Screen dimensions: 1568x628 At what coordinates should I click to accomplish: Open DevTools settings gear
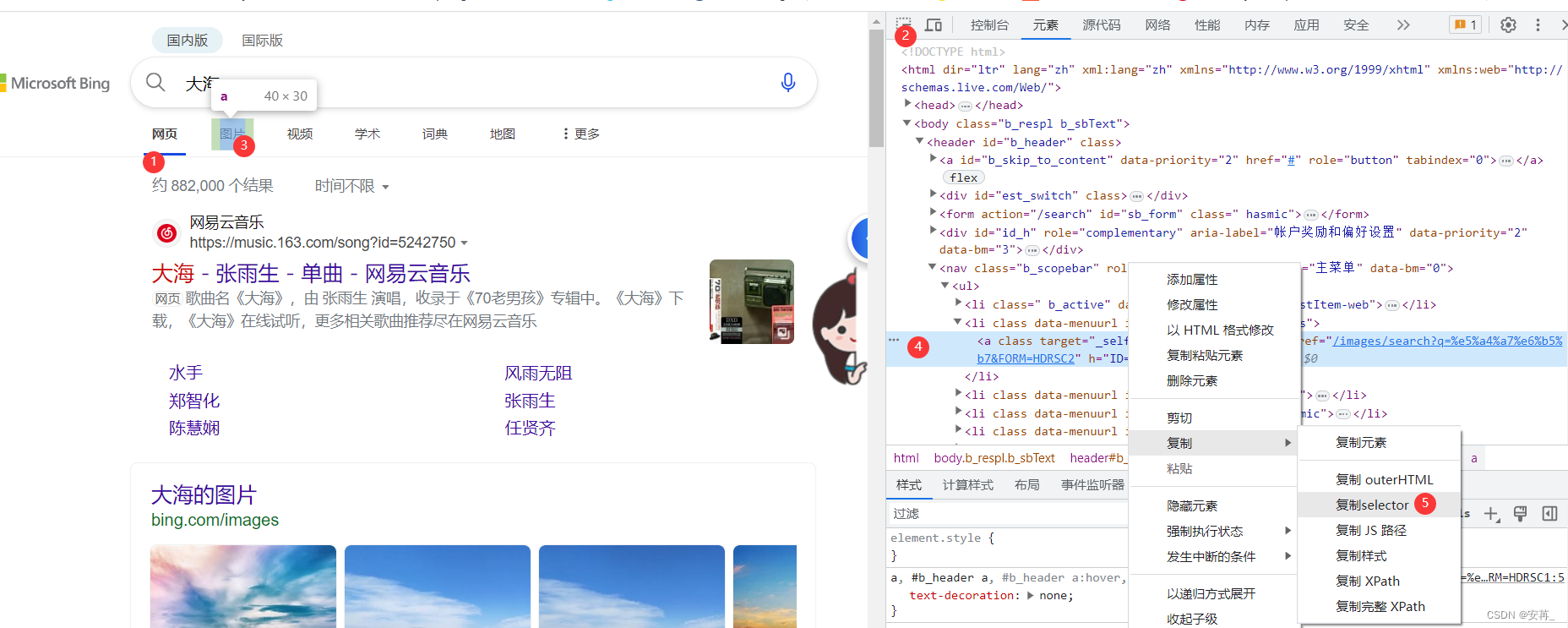pyautogui.click(x=1508, y=25)
